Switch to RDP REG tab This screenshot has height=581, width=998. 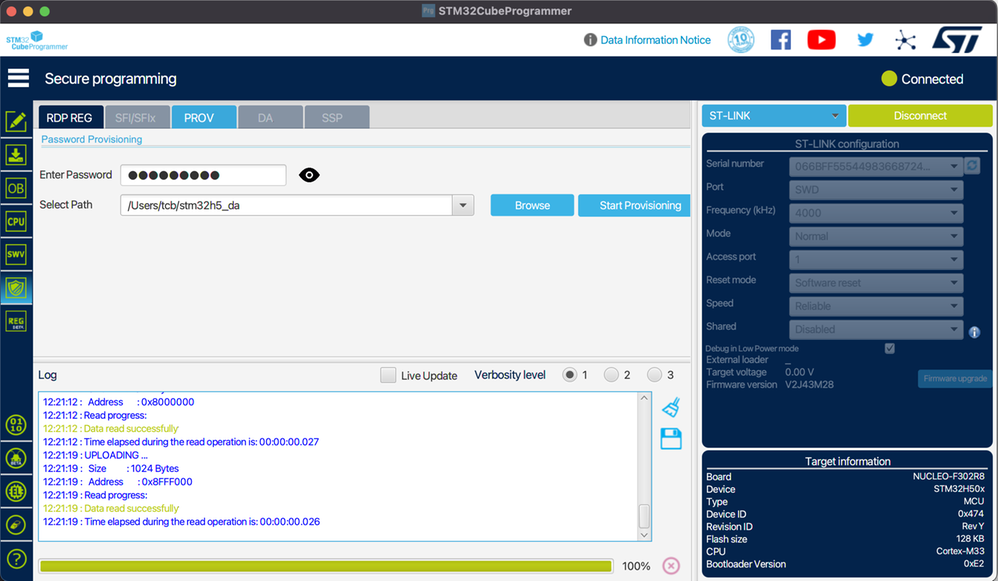(71, 118)
